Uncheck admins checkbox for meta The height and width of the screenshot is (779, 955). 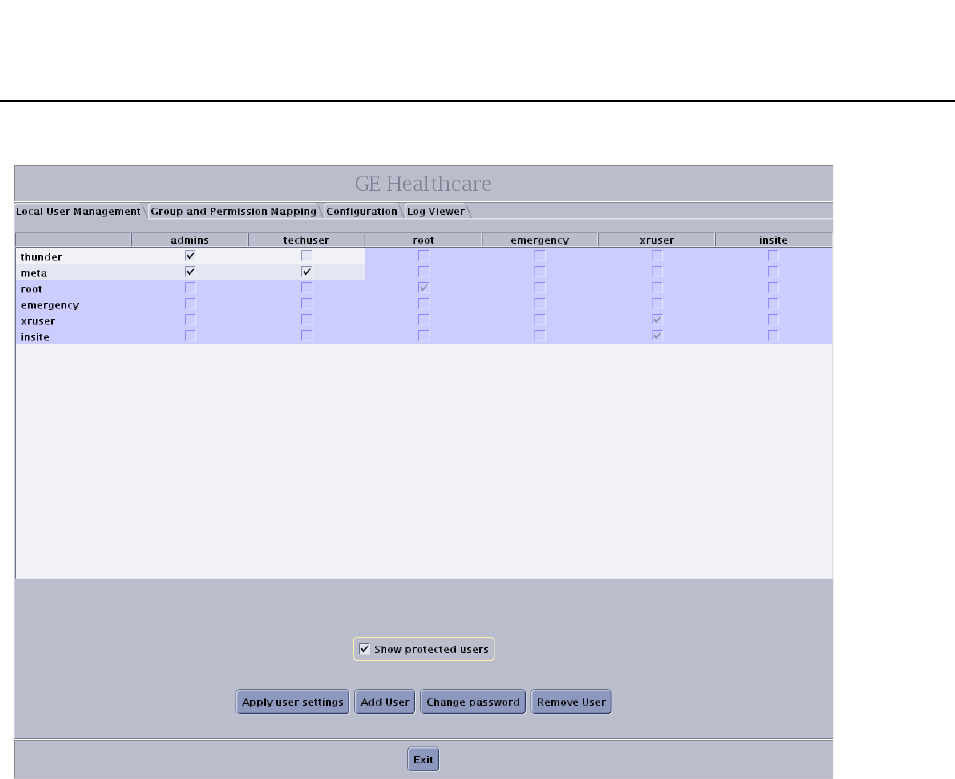tap(190, 272)
